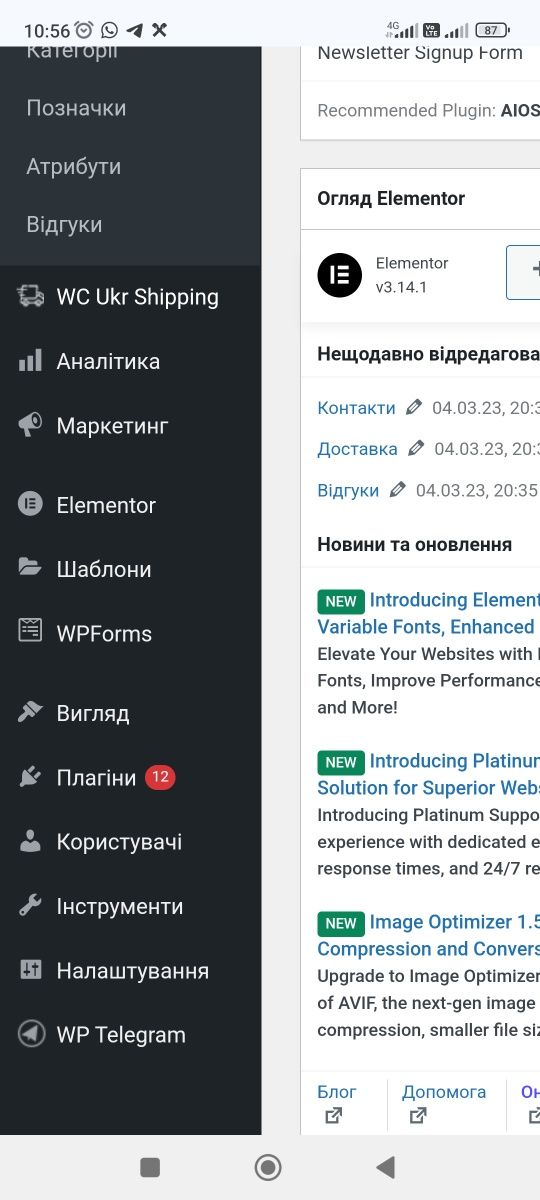Open the Маркетинг menu
Viewport: 540px width, 1200px height.
112,425
